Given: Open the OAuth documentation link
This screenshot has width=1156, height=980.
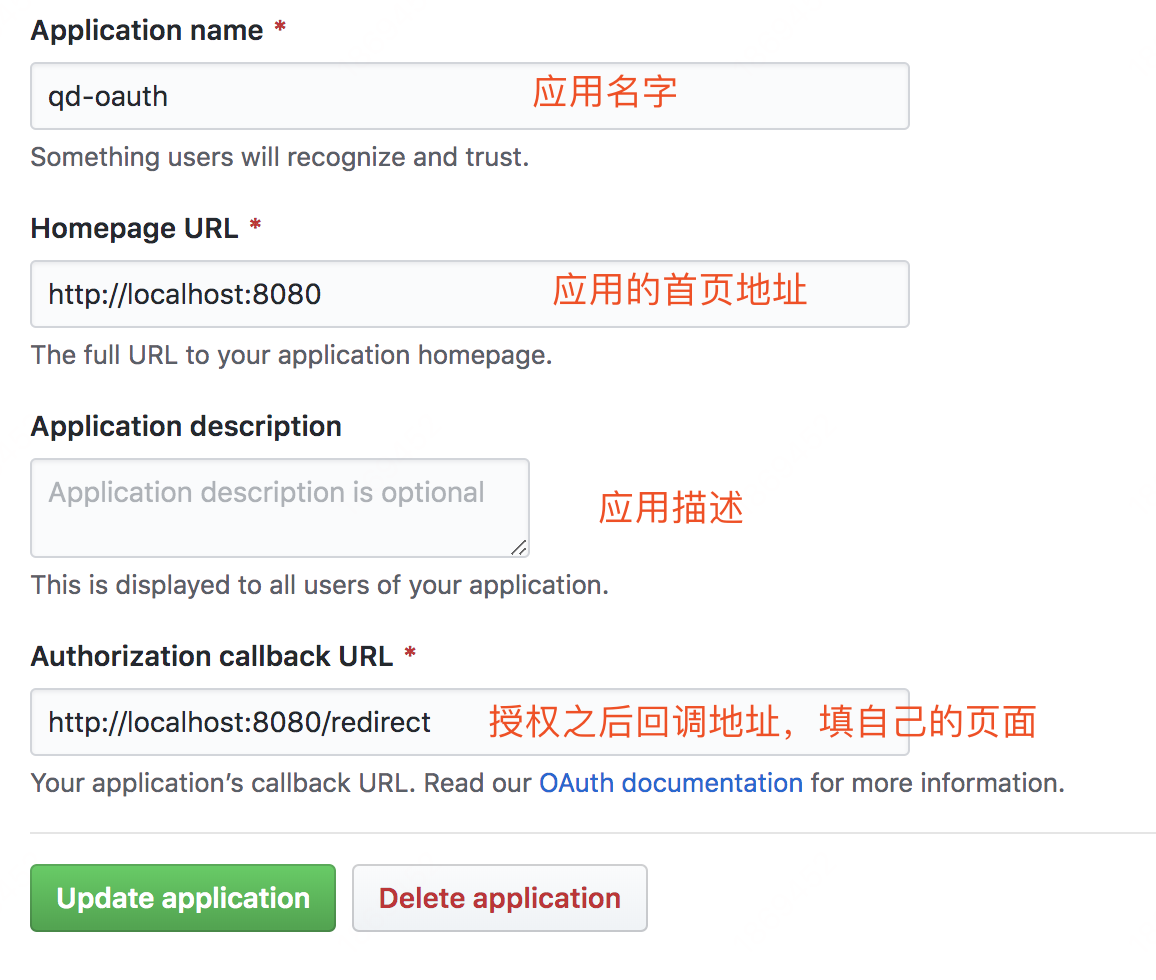Looking at the screenshot, I should point(671,782).
